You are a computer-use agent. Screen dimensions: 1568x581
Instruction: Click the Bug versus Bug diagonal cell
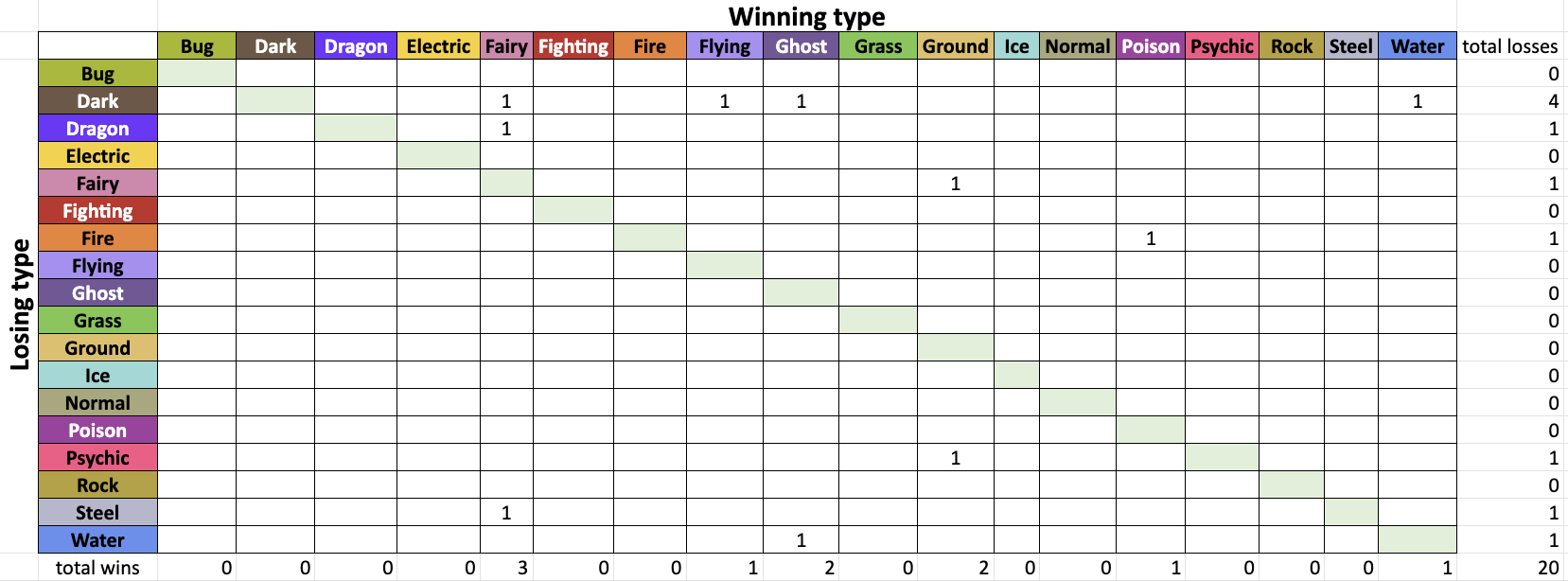197,74
